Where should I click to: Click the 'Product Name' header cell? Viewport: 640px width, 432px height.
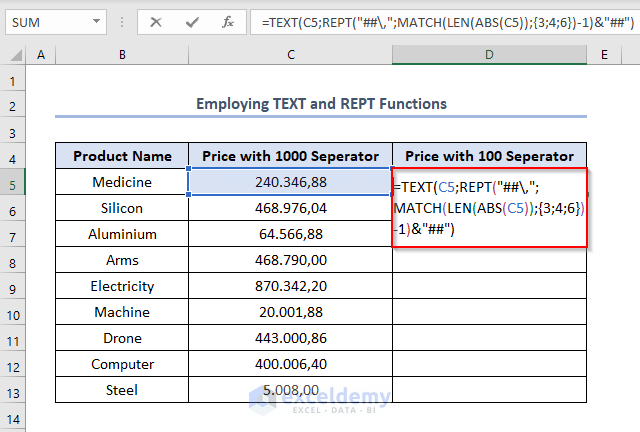pos(122,156)
